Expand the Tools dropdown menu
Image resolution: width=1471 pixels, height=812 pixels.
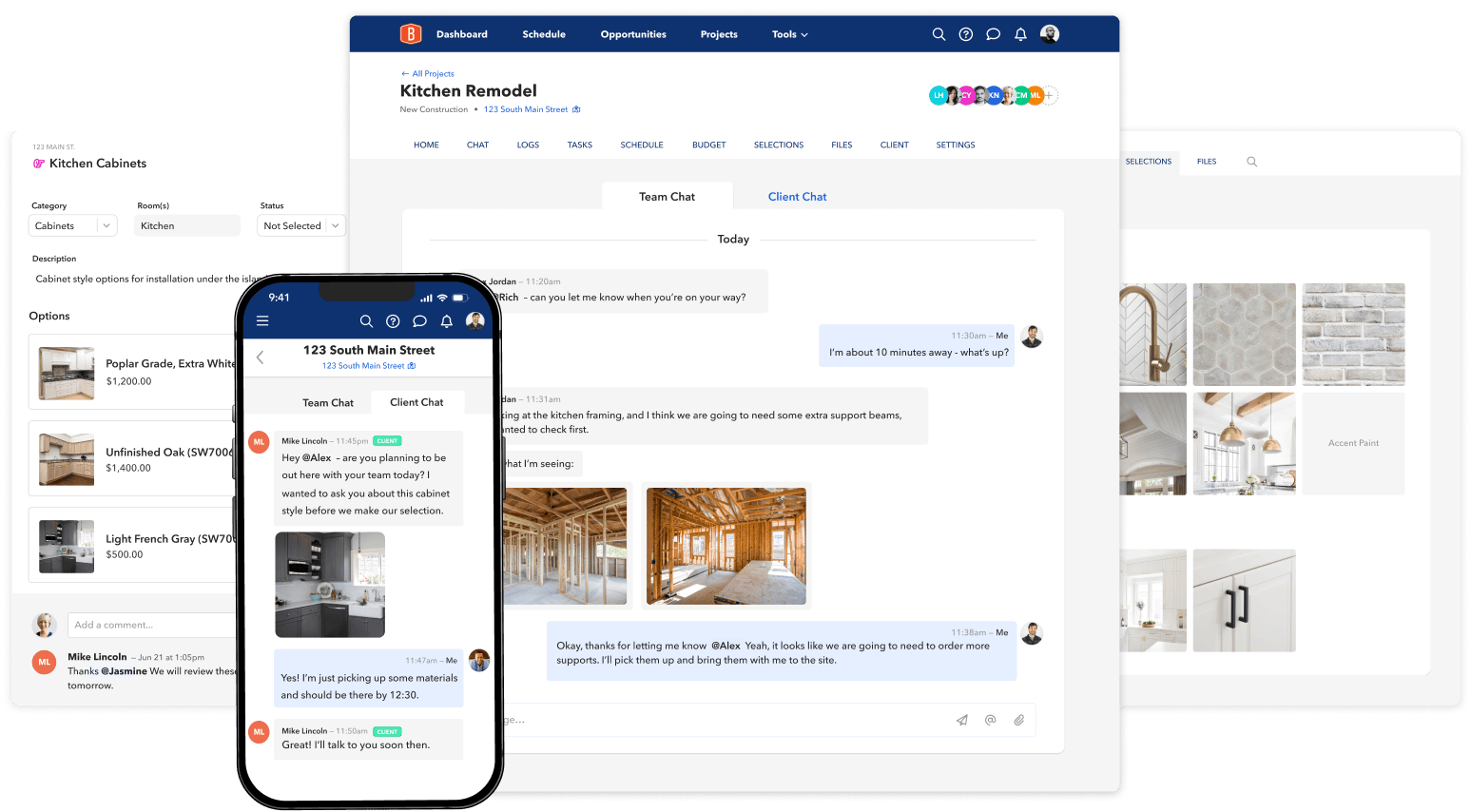pos(789,34)
